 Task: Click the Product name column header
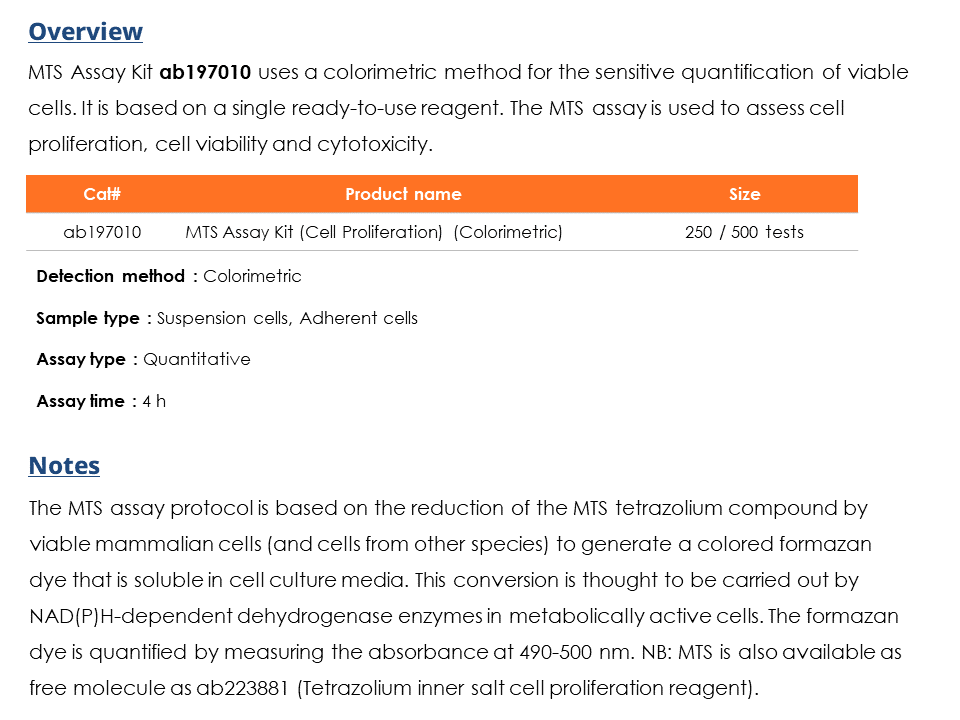403,194
